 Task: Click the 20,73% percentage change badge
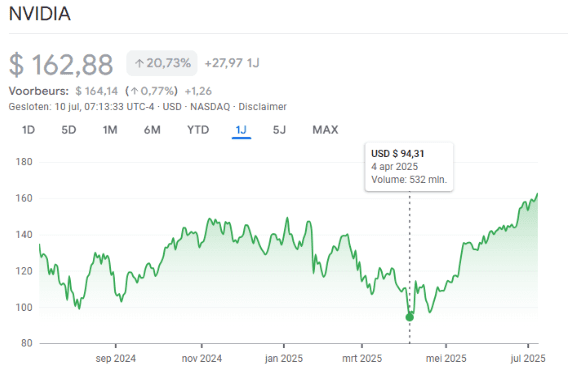162,63
